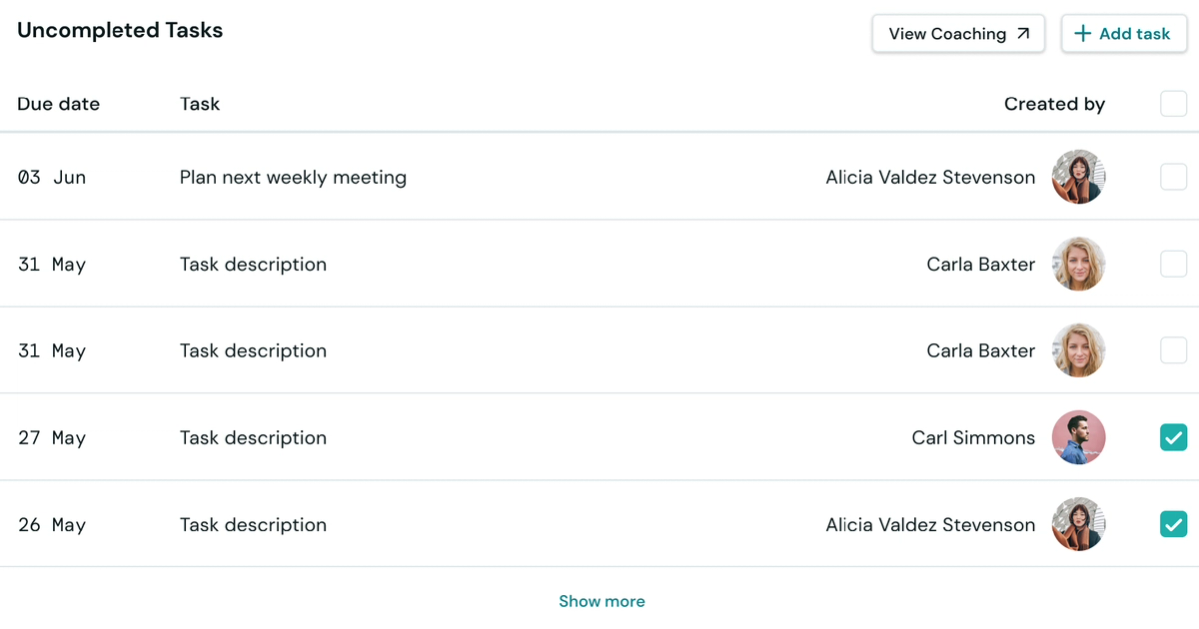This screenshot has height=629, width=1199.
Task: Click the plus icon in Add task
Action: [x=1082, y=34]
